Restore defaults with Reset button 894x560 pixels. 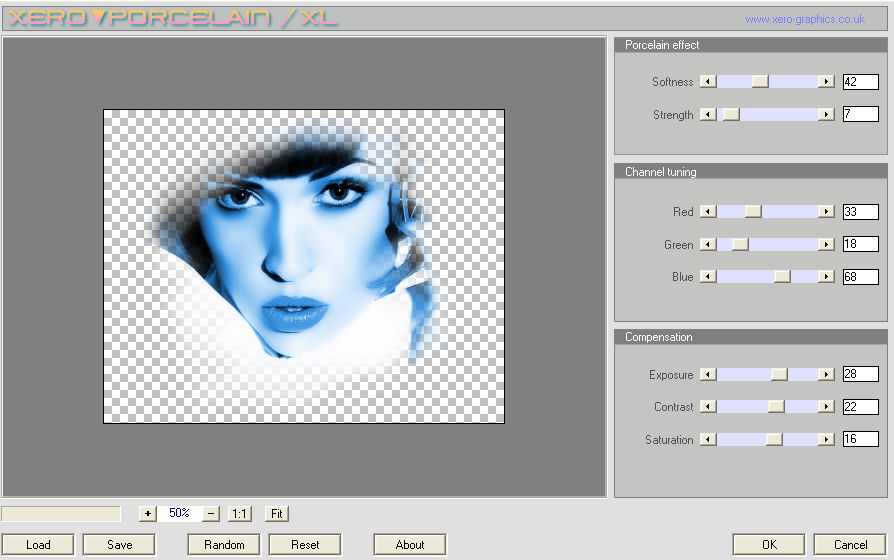point(305,545)
